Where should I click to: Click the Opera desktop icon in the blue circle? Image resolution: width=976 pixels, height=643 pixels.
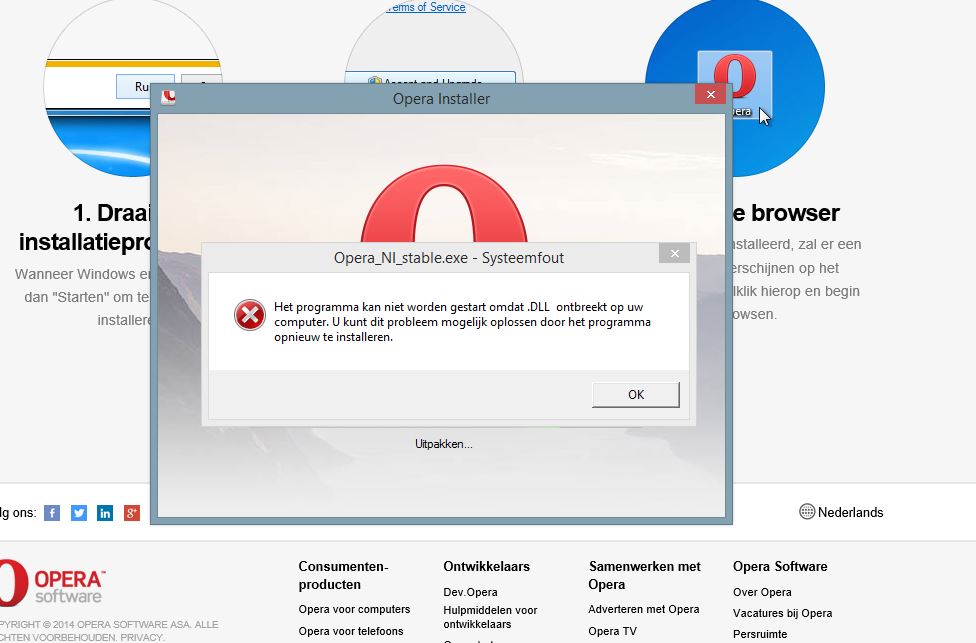735,85
